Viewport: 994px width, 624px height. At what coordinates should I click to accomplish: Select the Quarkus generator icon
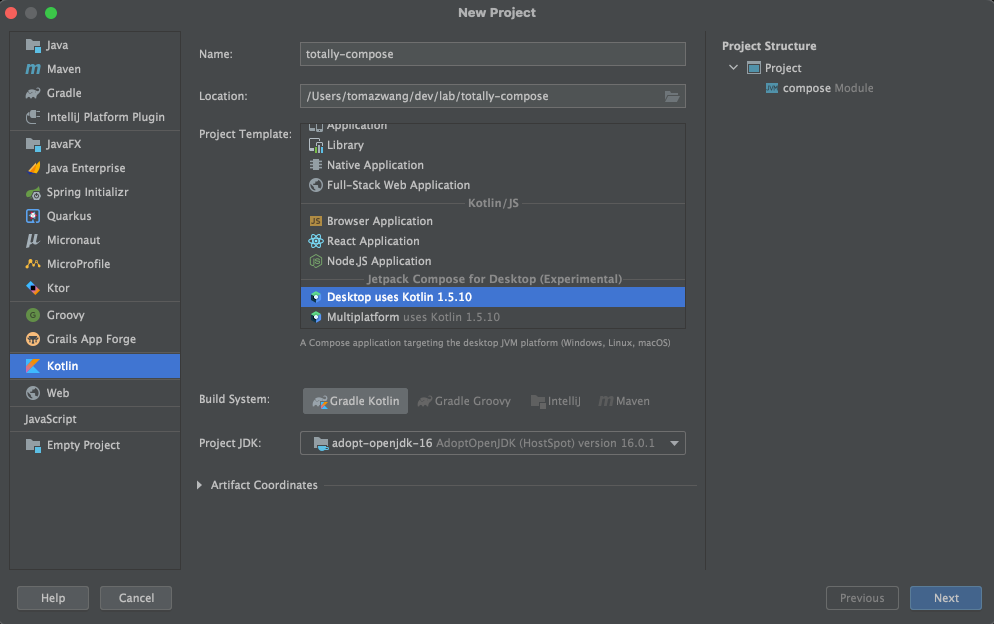coord(33,216)
